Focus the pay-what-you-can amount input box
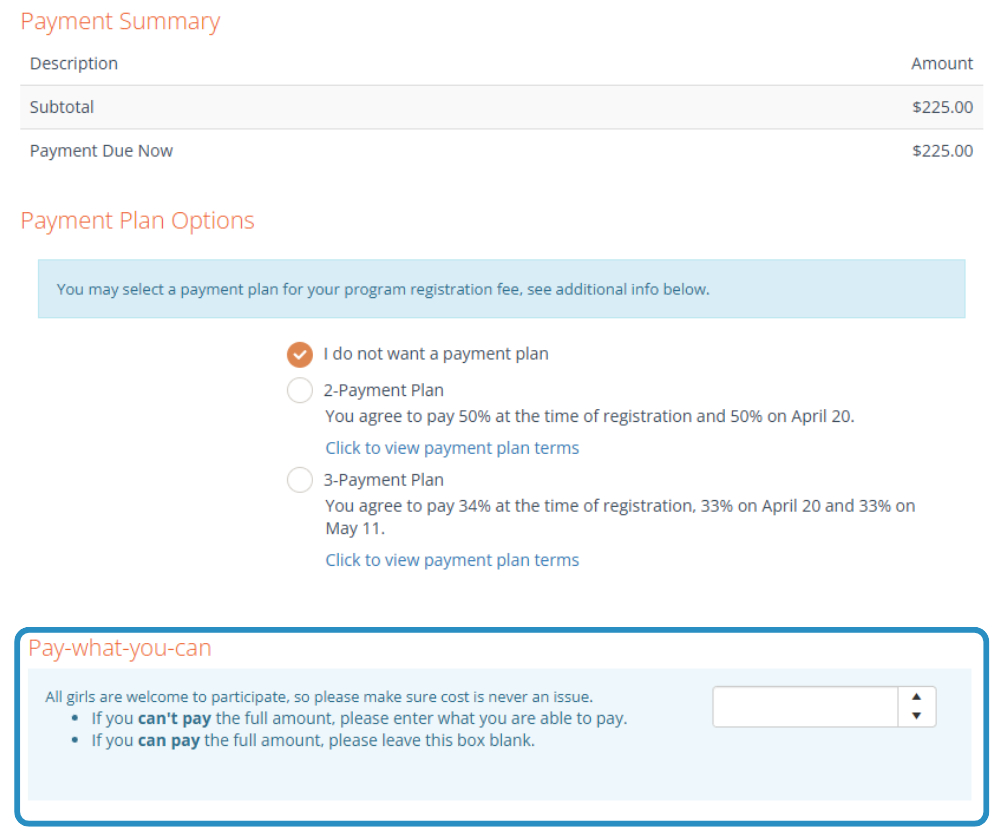1000x833 pixels. coord(806,707)
